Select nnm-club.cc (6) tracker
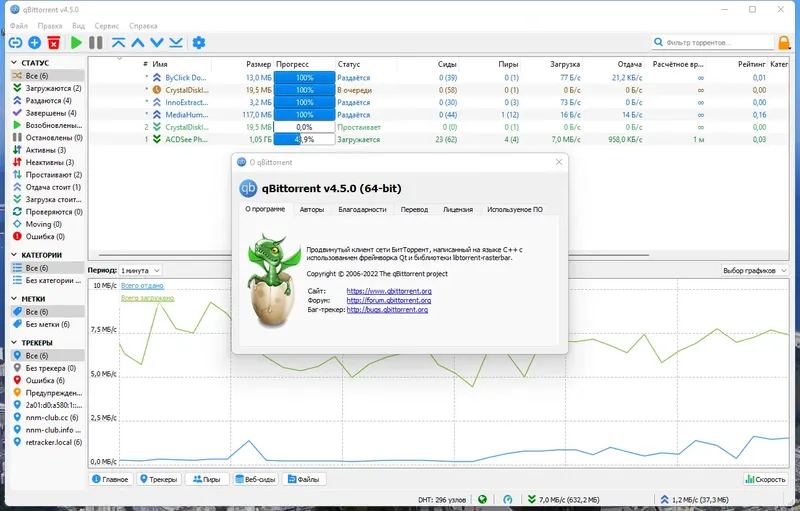The image size is (800, 511). click(47, 418)
